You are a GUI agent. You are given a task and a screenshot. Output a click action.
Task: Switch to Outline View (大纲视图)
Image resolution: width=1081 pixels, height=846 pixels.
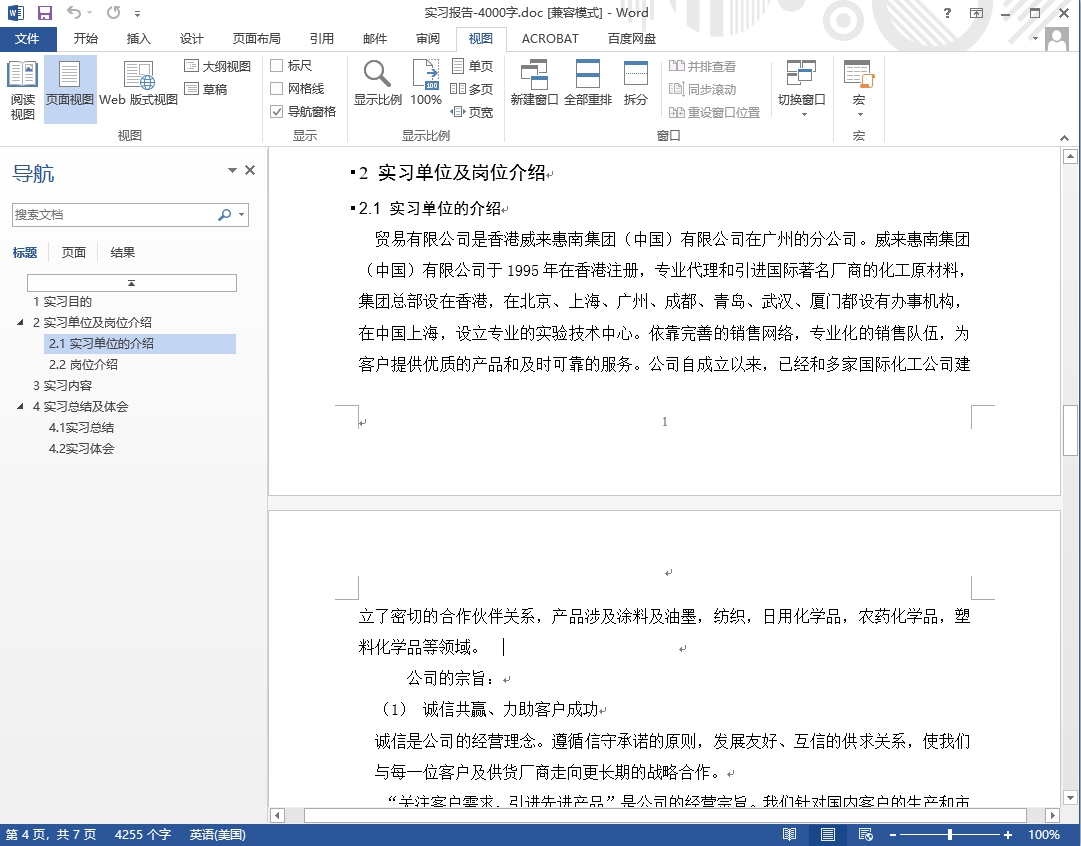coord(218,66)
